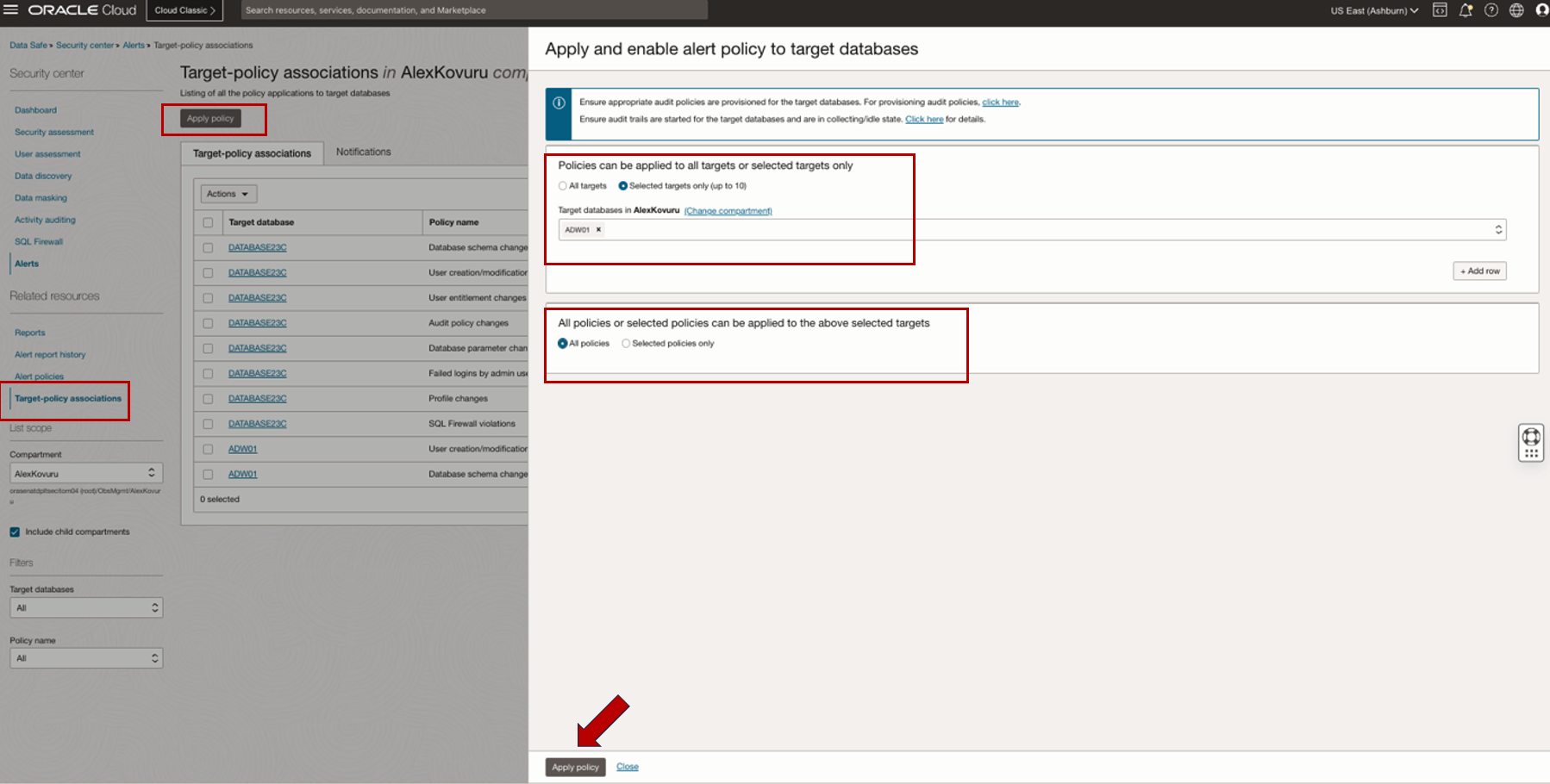Screen dimensions: 1550x784
Task: Open DATABASE23C link in Profile changes row
Action: pyautogui.click(x=257, y=399)
